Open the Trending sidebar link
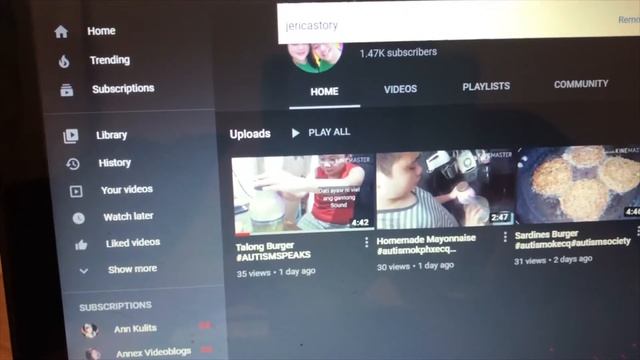 [110, 60]
